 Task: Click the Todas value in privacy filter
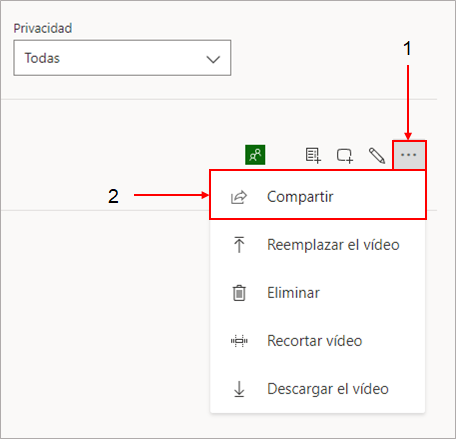click(42, 58)
